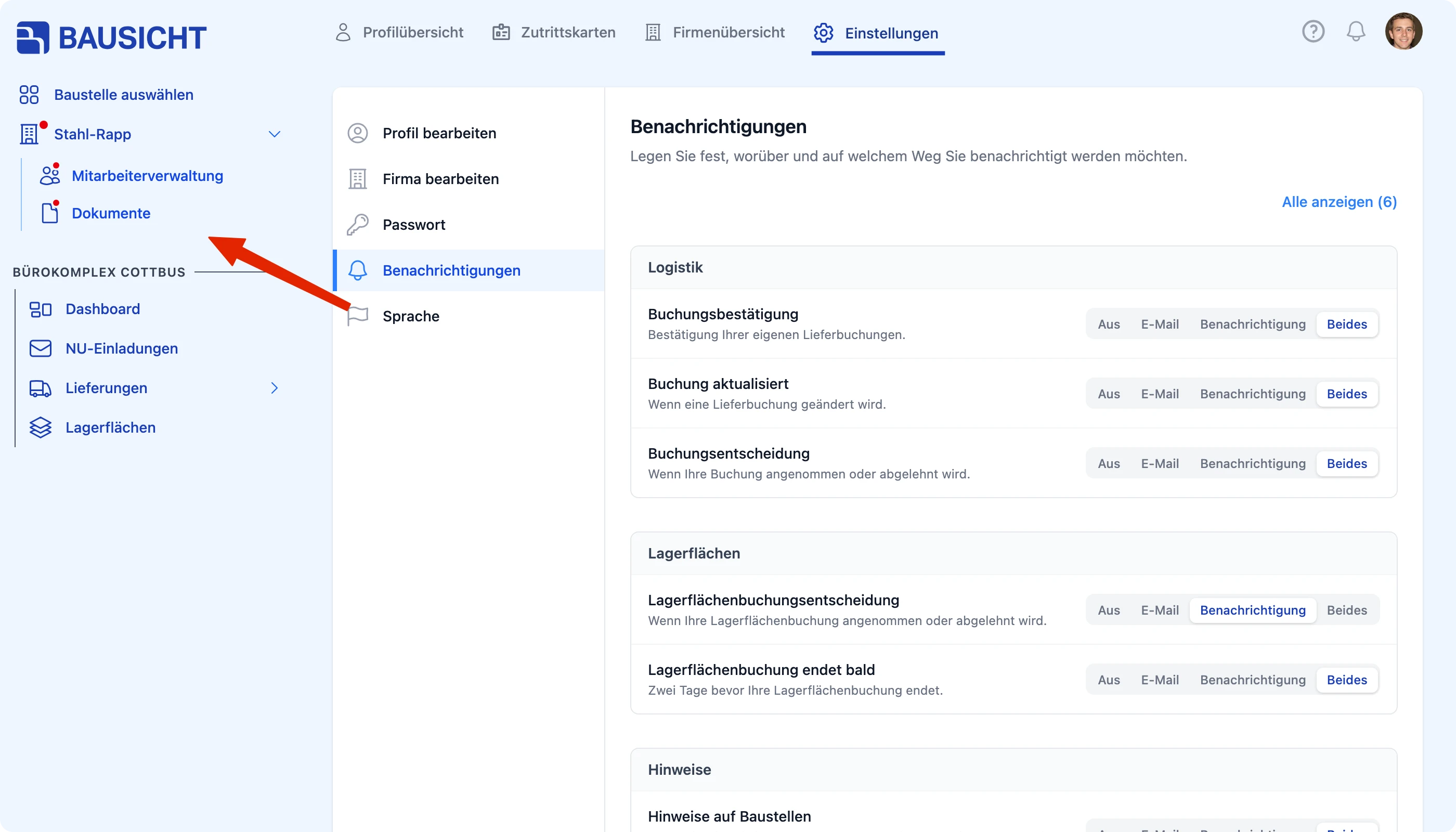Viewport: 1456px width, 832px height.
Task: Set Buchungsbestätigung to Aus
Action: pyautogui.click(x=1109, y=324)
